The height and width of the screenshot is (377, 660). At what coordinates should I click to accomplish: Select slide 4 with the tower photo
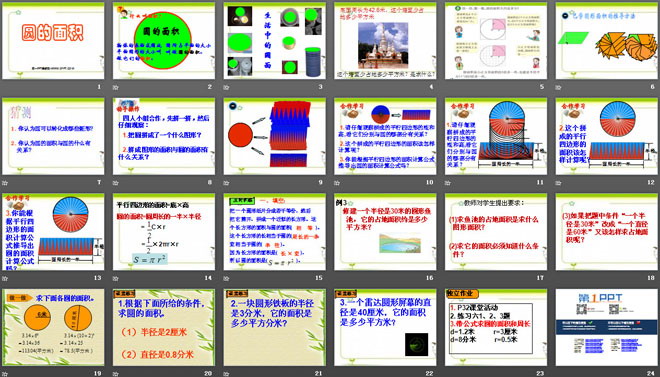coord(385,40)
